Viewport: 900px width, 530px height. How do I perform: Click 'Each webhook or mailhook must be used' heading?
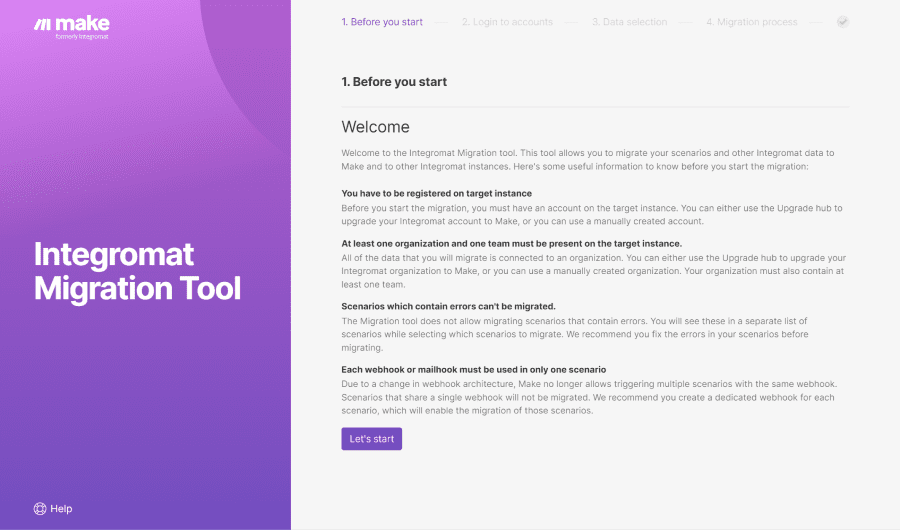474,370
